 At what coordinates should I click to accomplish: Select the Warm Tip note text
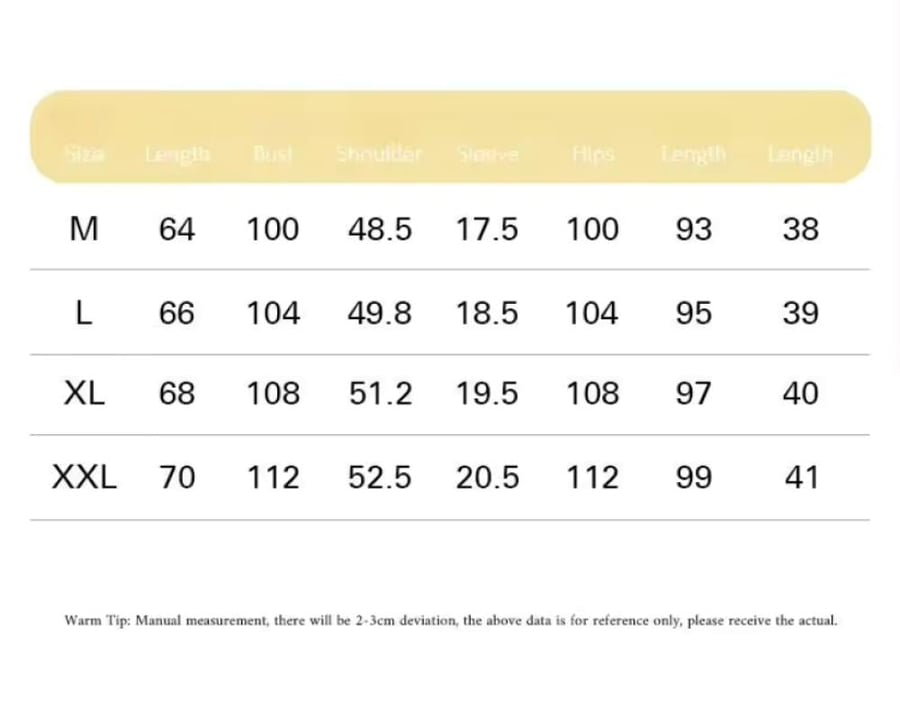[451, 620]
